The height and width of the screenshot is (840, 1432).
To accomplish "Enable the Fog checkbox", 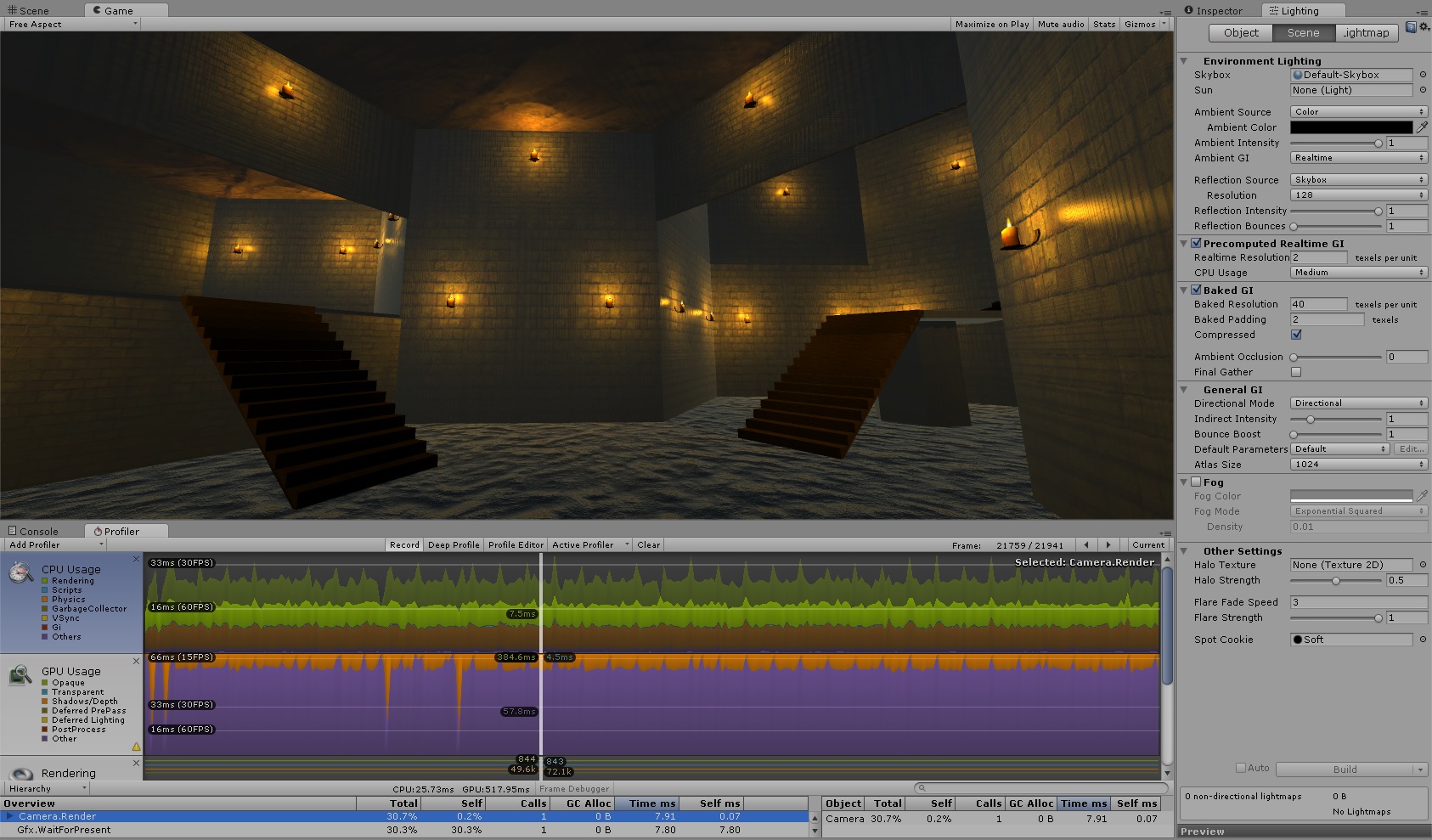I will [1196, 482].
